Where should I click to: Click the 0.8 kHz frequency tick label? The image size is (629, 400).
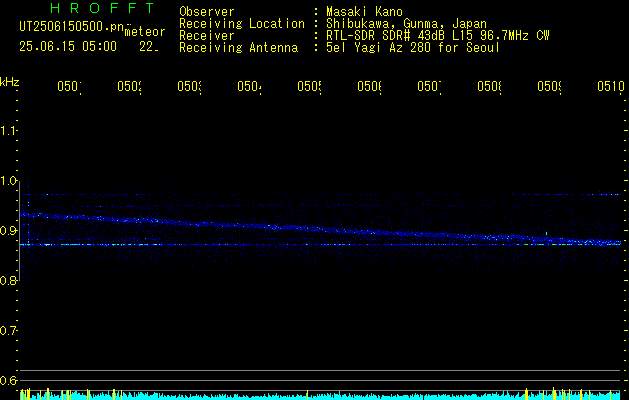point(8,280)
